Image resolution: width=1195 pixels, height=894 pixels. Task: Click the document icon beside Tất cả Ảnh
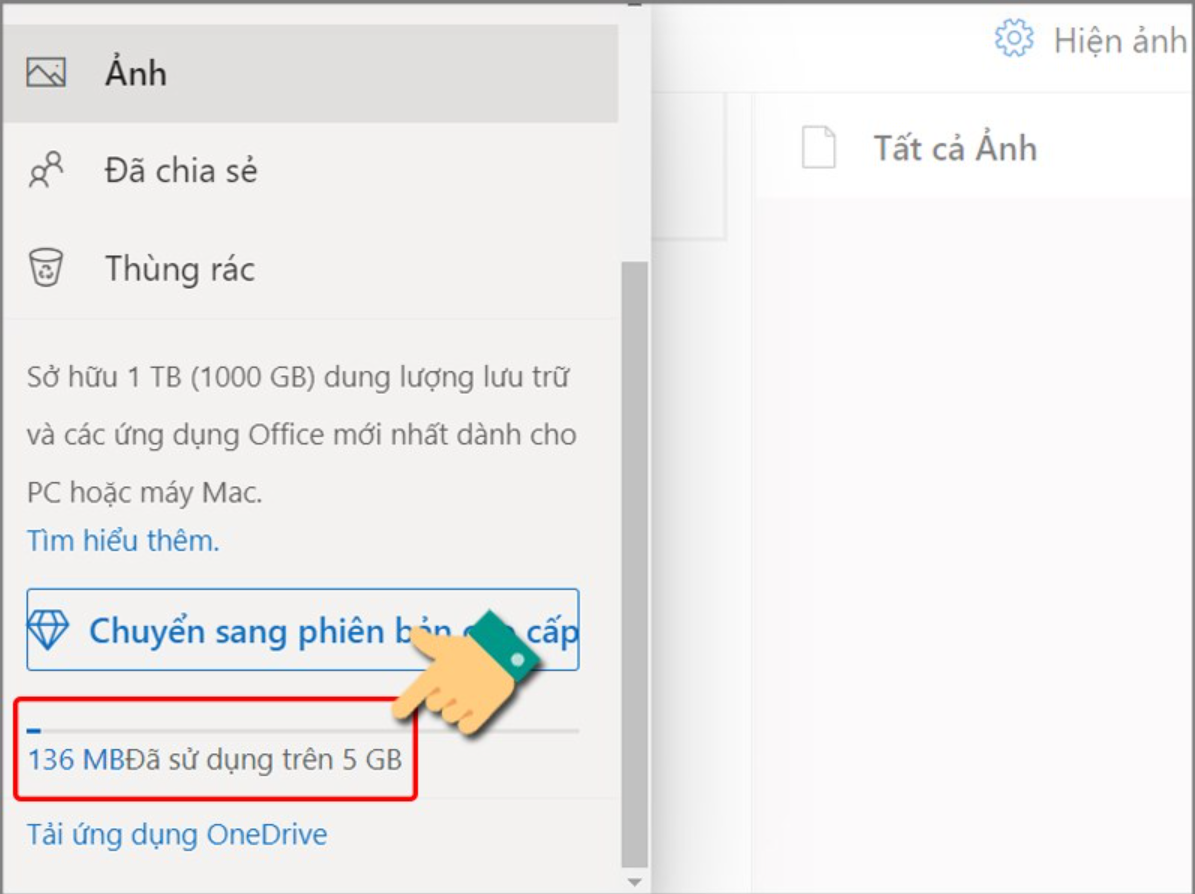(x=819, y=147)
